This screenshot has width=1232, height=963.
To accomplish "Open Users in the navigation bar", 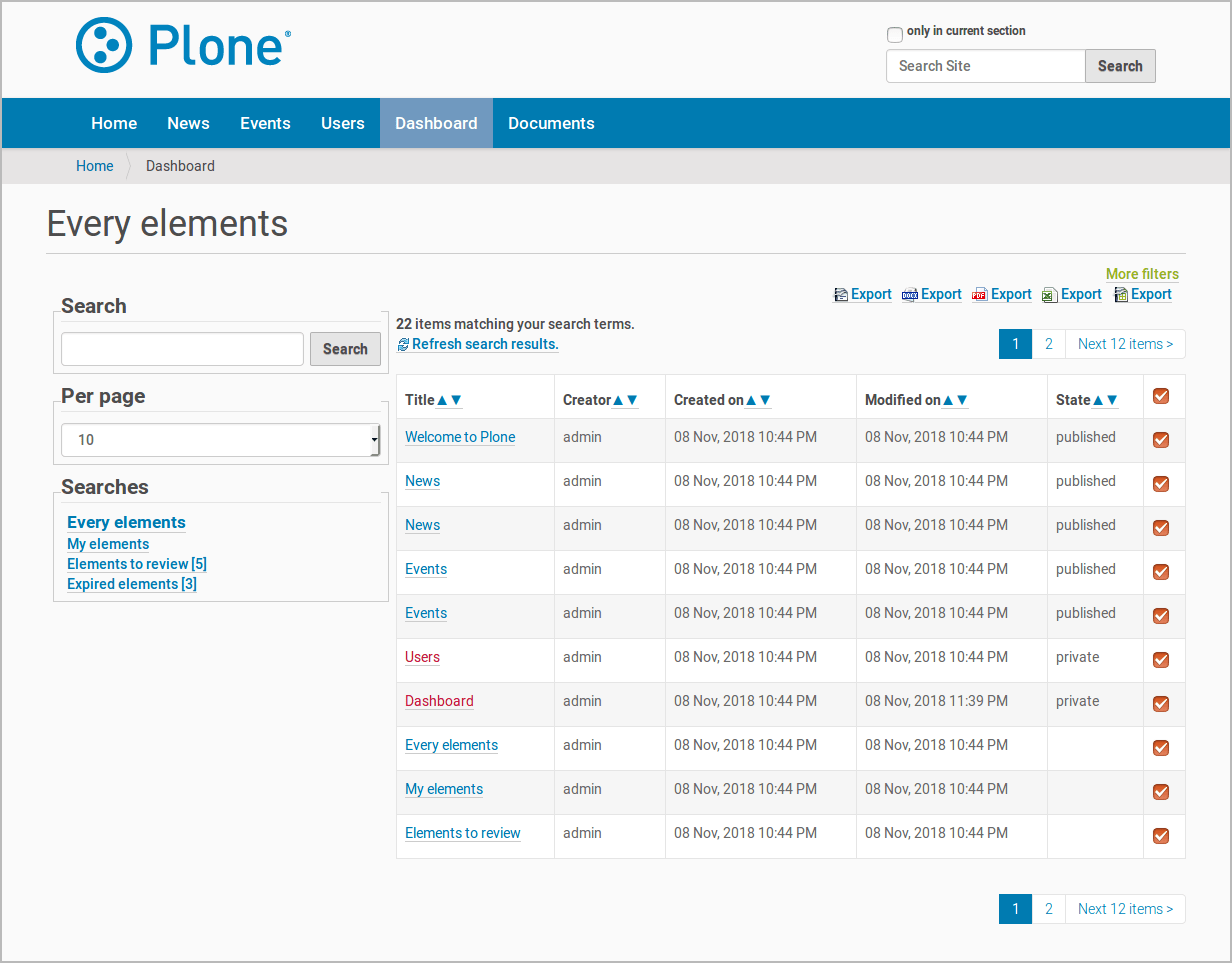I will [x=343, y=123].
